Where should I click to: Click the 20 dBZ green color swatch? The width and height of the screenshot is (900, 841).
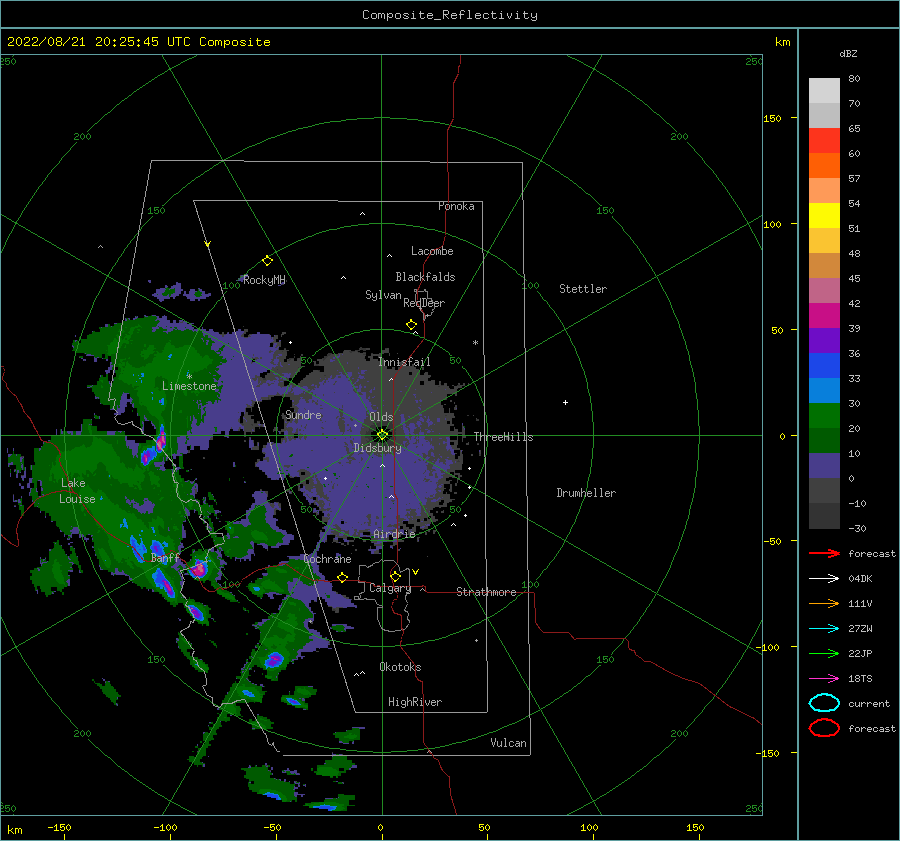pyautogui.click(x=824, y=440)
